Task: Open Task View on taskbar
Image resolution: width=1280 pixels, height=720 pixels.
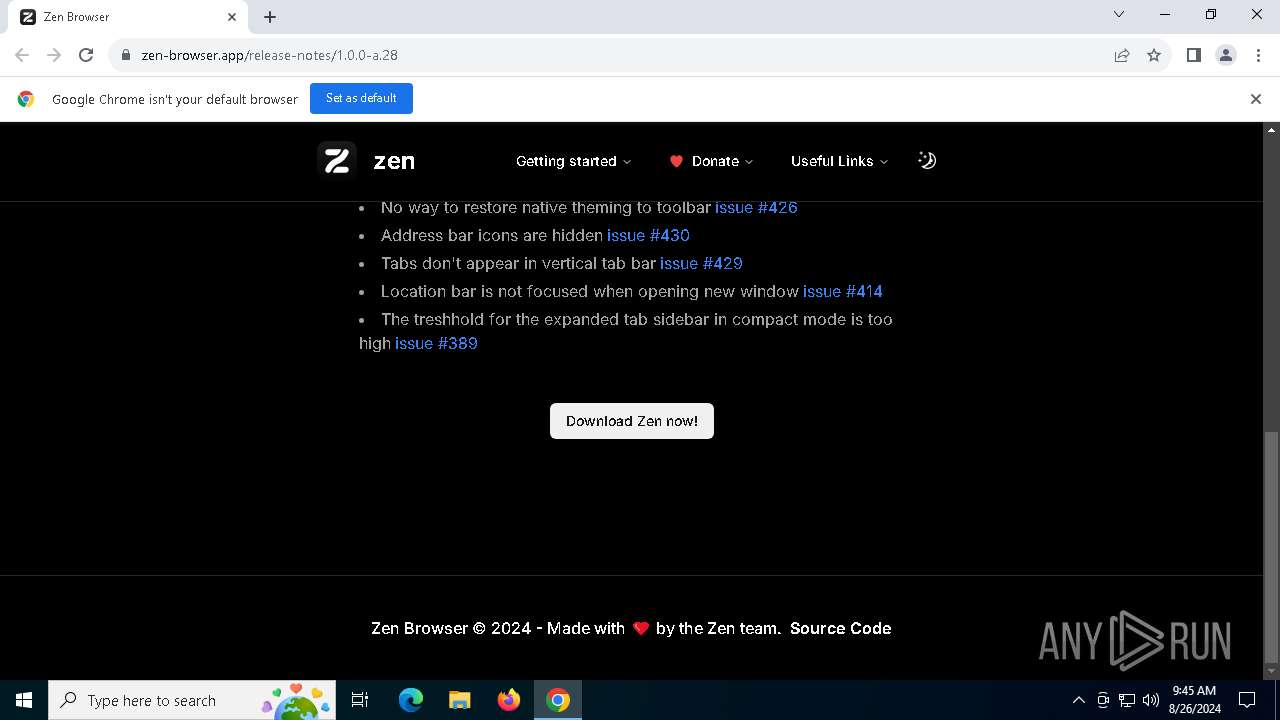Action: (x=360, y=700)
